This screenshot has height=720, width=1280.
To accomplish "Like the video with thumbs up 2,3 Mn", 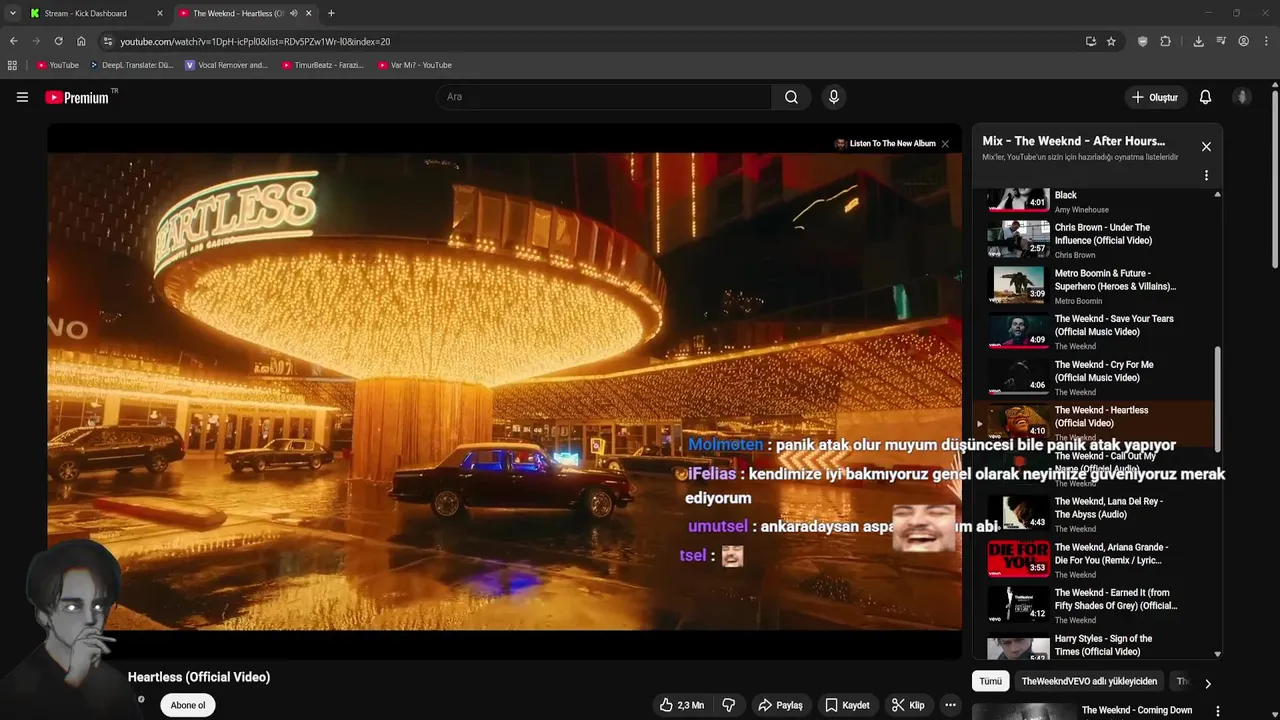I will tap(681, 705).
